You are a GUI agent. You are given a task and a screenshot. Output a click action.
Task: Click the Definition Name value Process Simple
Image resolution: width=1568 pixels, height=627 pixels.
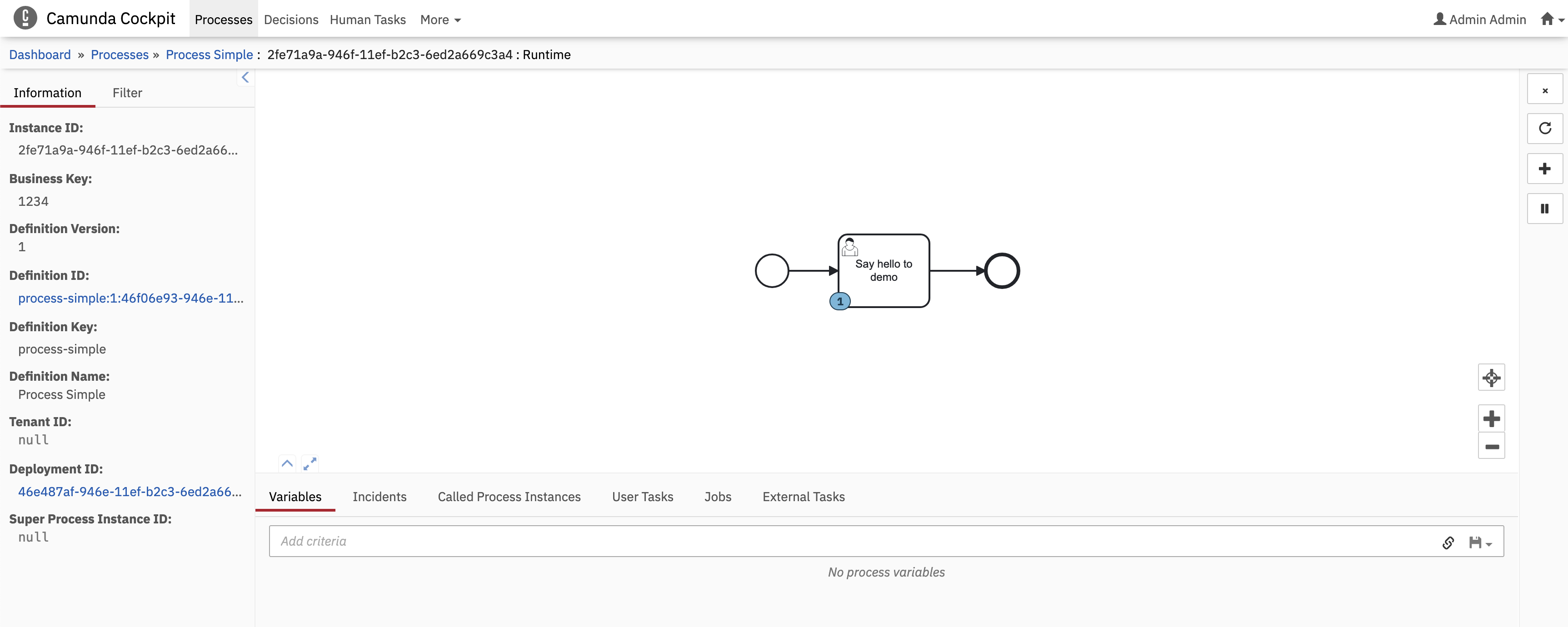[x=61, y=394]
